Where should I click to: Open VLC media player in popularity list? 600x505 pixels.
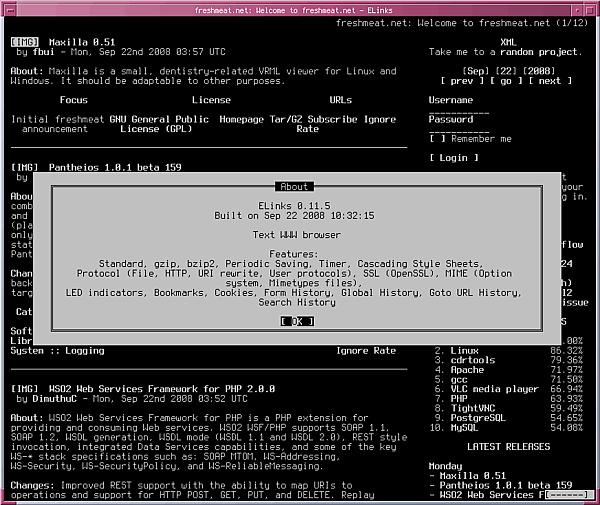click(494, 389)
